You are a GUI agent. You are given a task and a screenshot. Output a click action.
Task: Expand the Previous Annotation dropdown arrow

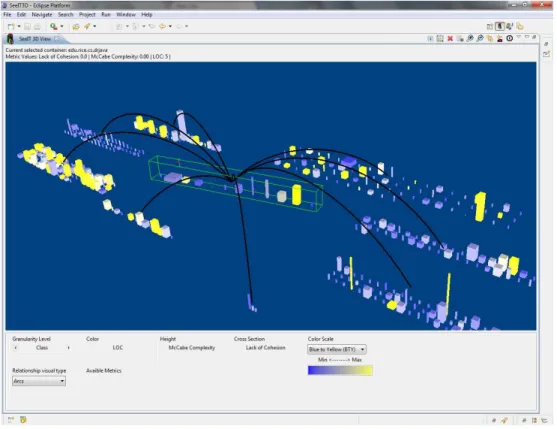pyautogui.click(x=144, y=26)
